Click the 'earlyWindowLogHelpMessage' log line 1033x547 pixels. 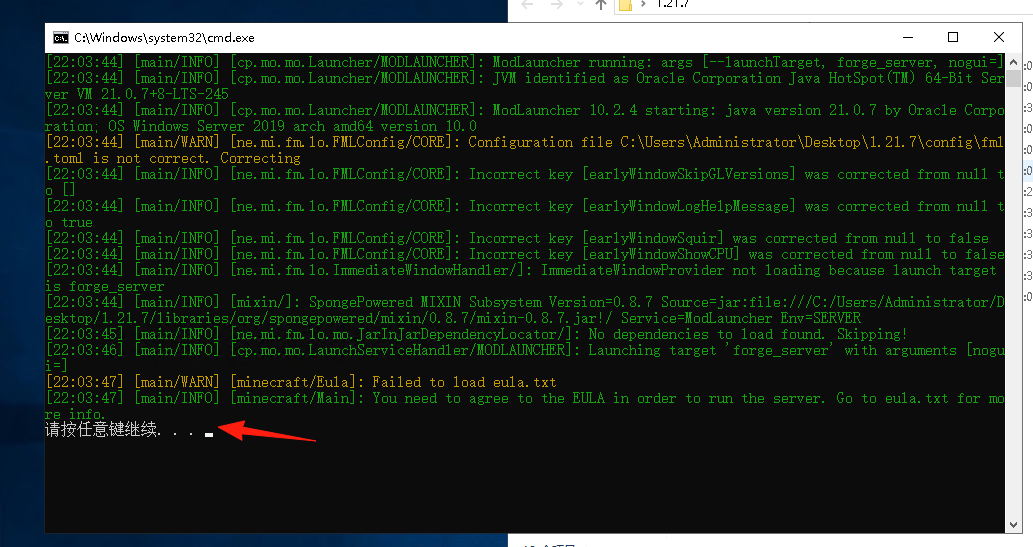click(525, 214)
